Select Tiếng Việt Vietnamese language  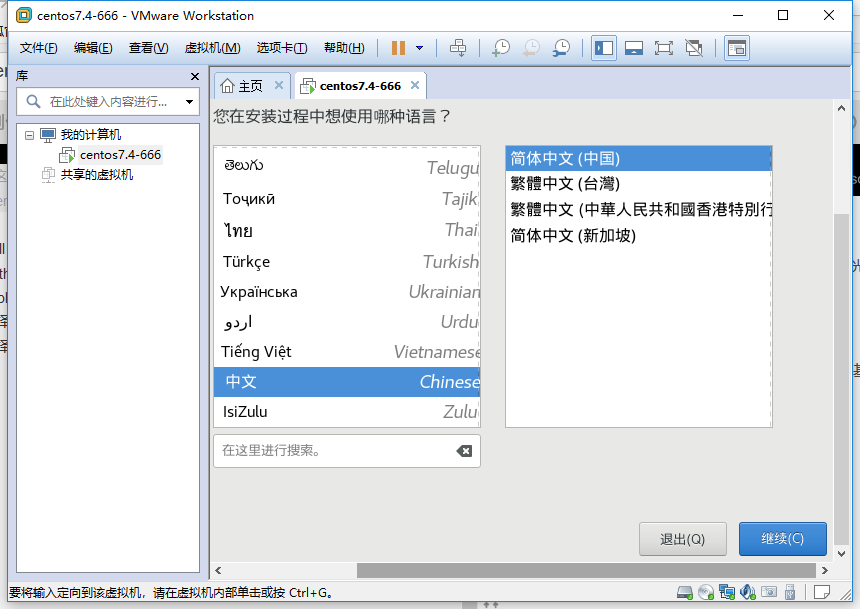[347, 352]
